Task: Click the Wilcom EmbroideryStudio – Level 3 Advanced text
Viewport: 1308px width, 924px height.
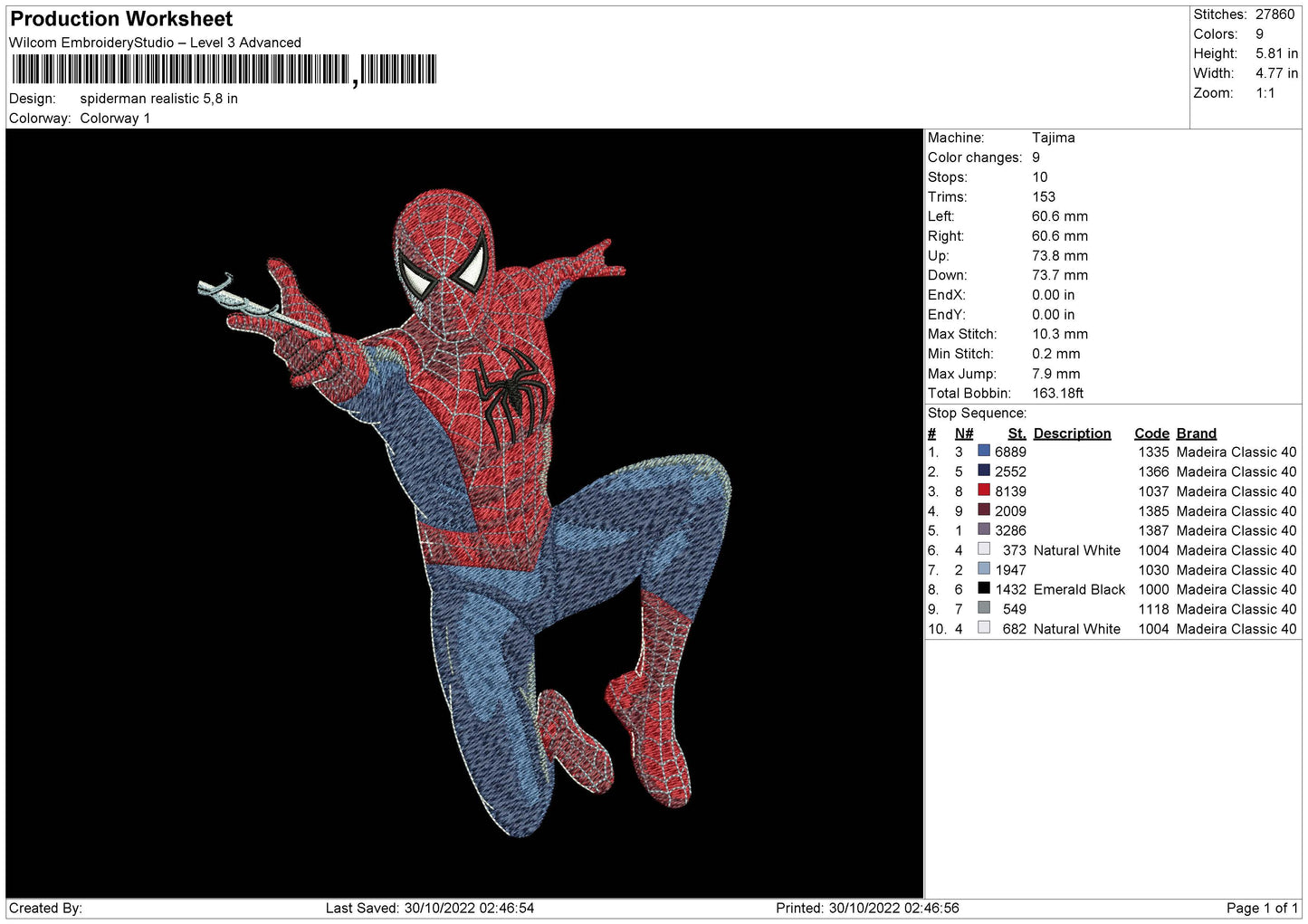Action: coord(155,43)
